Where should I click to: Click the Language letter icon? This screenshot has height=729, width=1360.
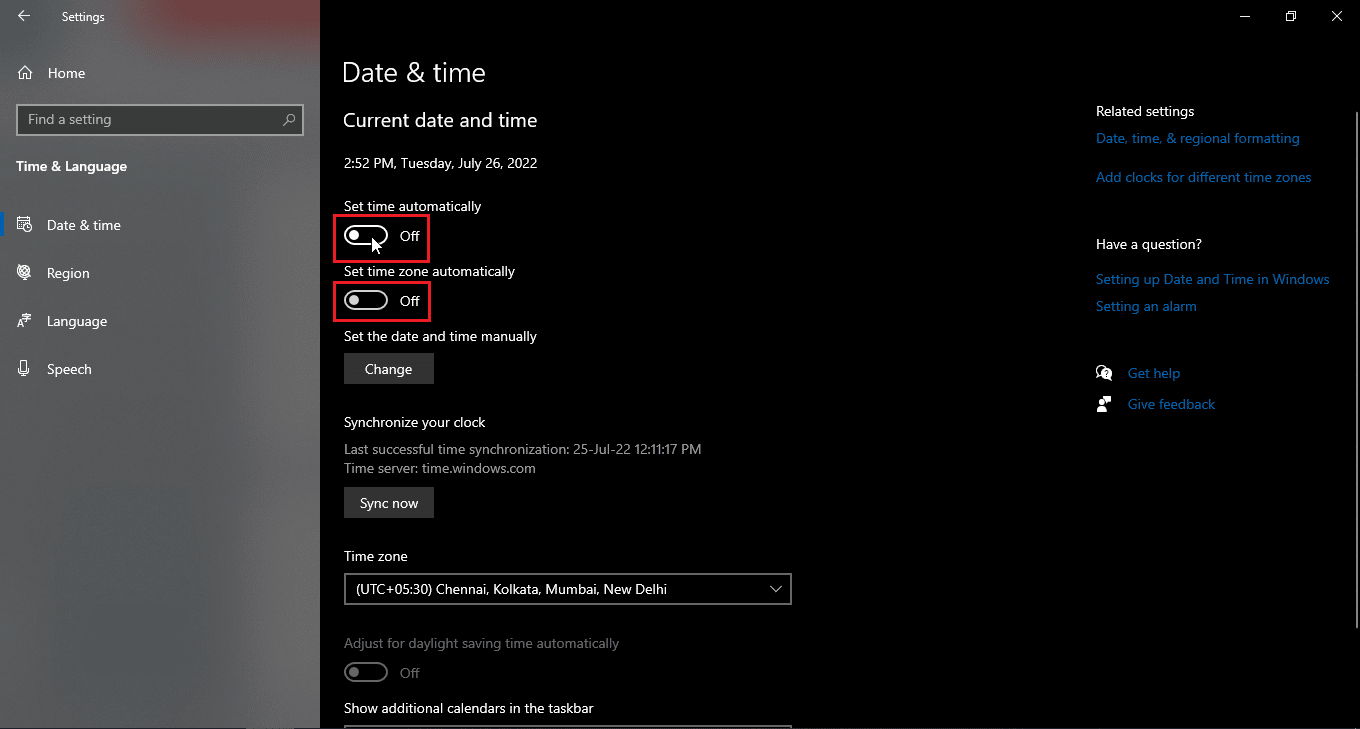point(25,321)
